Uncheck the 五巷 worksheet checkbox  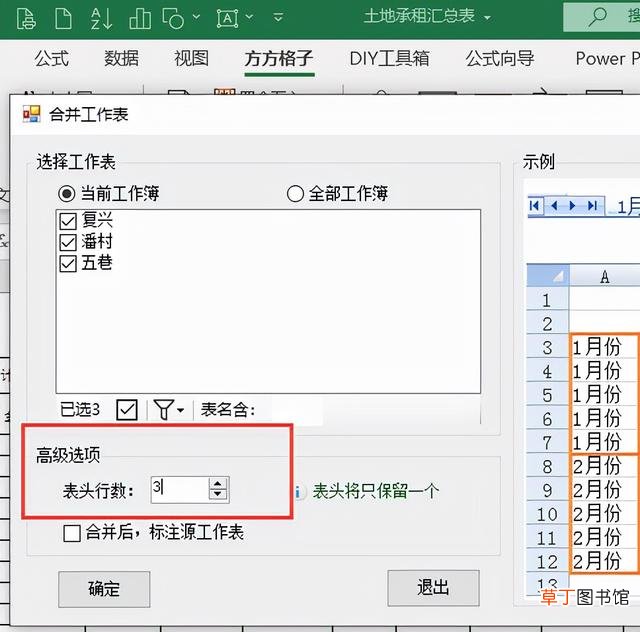68,264
